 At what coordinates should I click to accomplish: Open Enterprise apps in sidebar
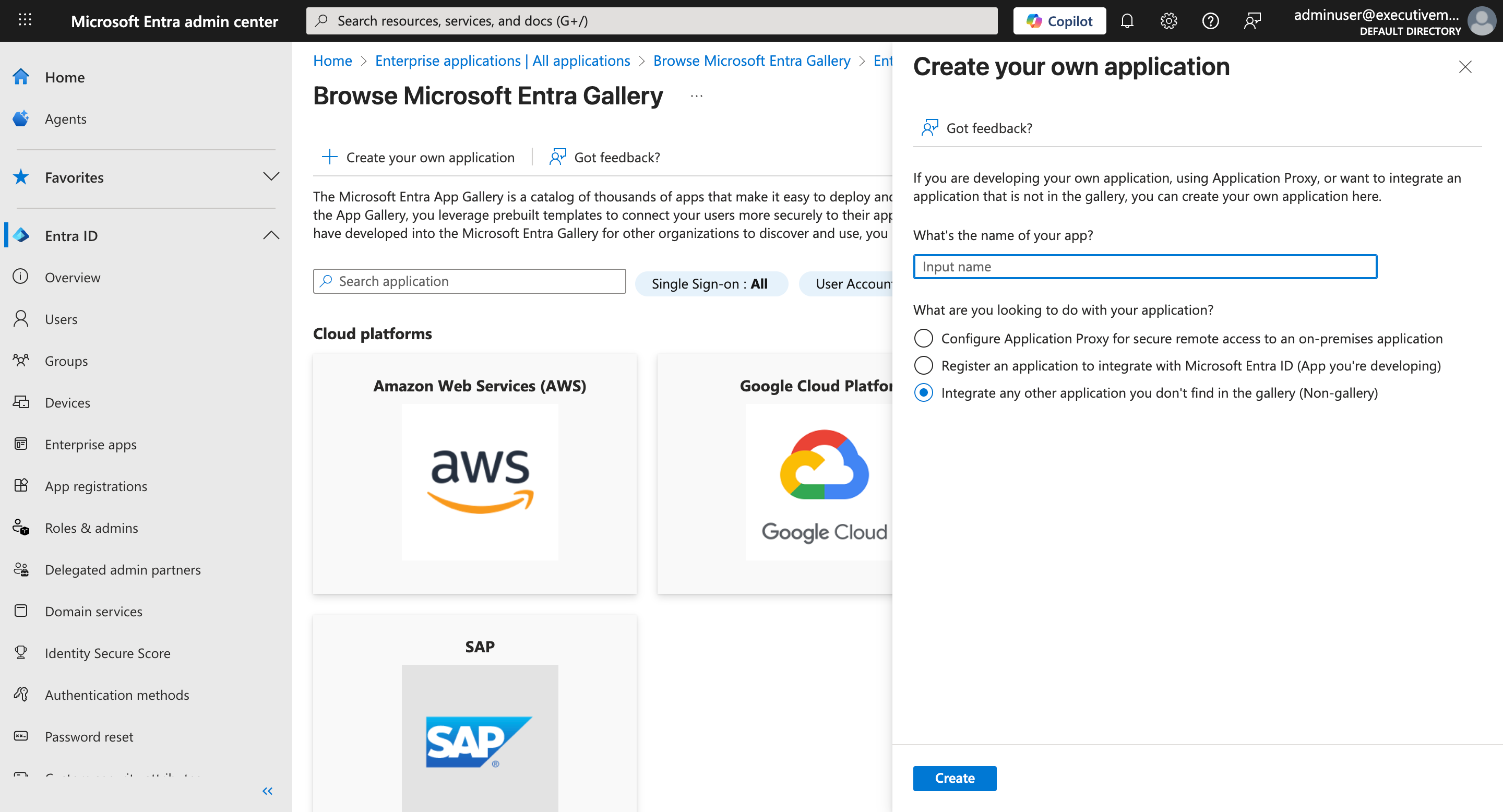pyautogui.click(x=90, y=445)
